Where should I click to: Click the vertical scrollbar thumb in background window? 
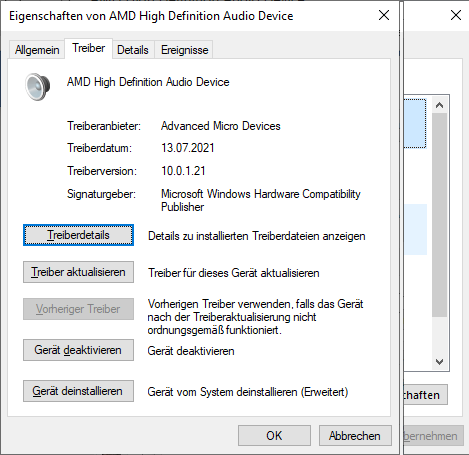point(440,215)
